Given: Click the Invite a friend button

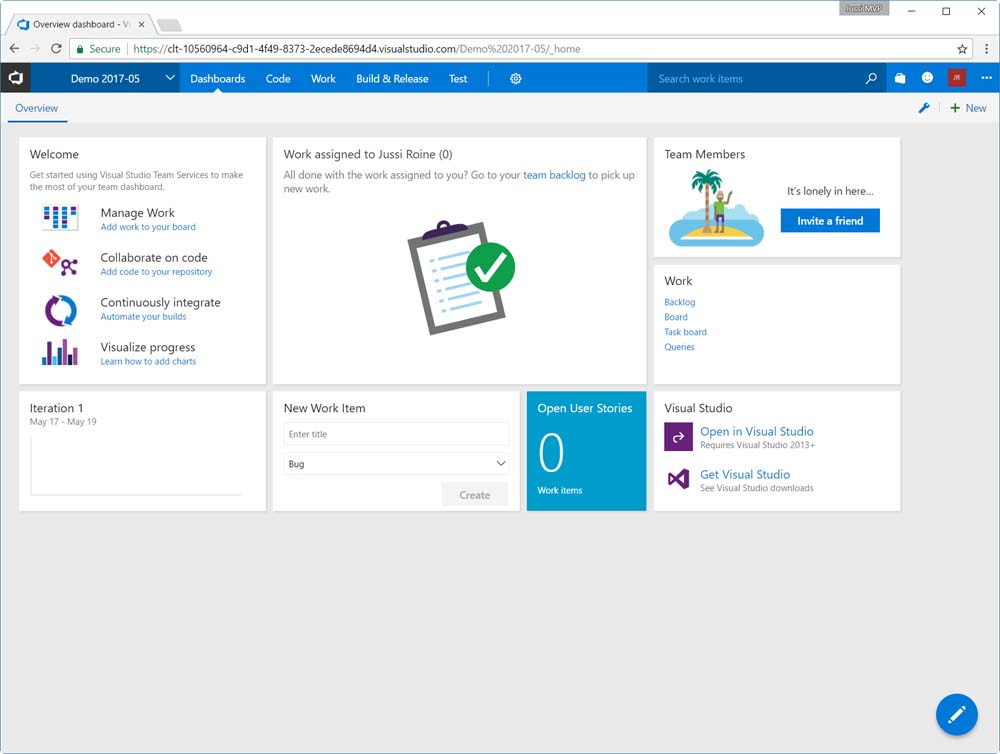Looking at the screenshot, I should click(x=830, y=221).
